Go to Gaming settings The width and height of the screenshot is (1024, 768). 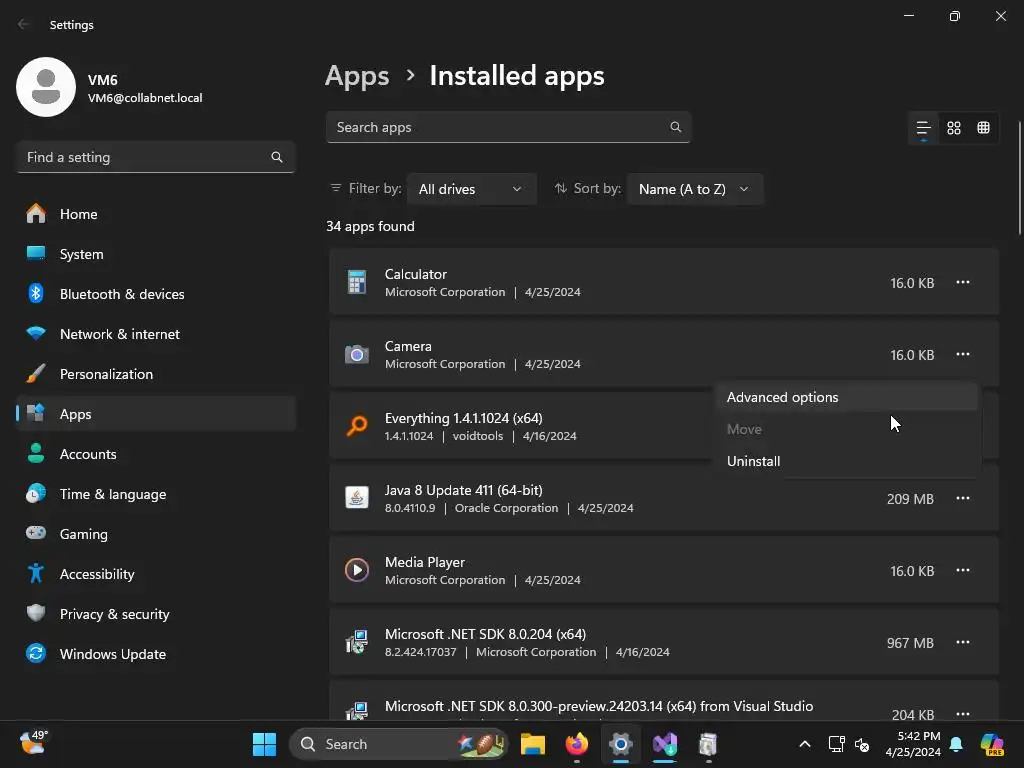click(x=156, y=534)
